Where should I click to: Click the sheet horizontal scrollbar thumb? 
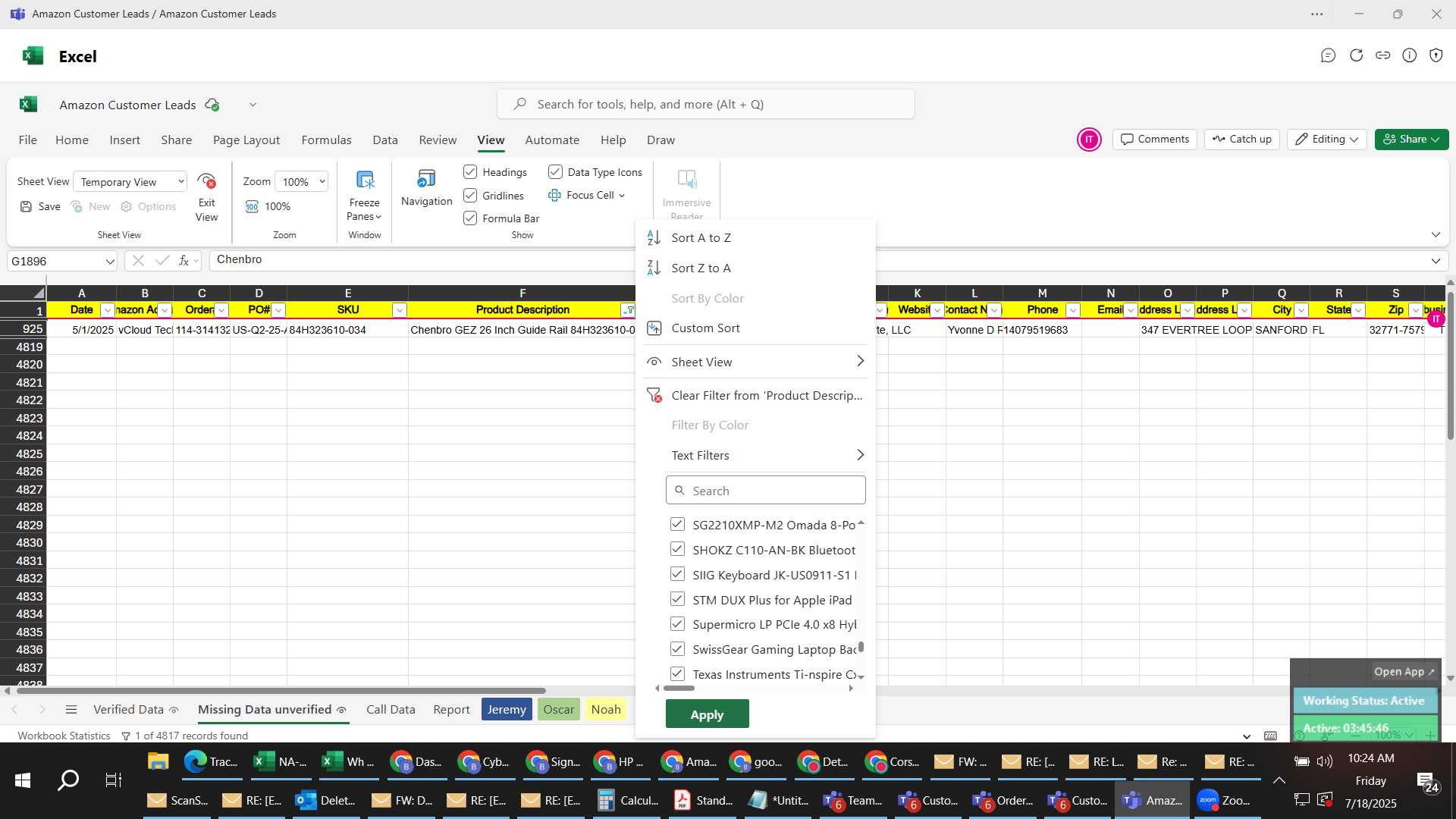click(281, 691)
